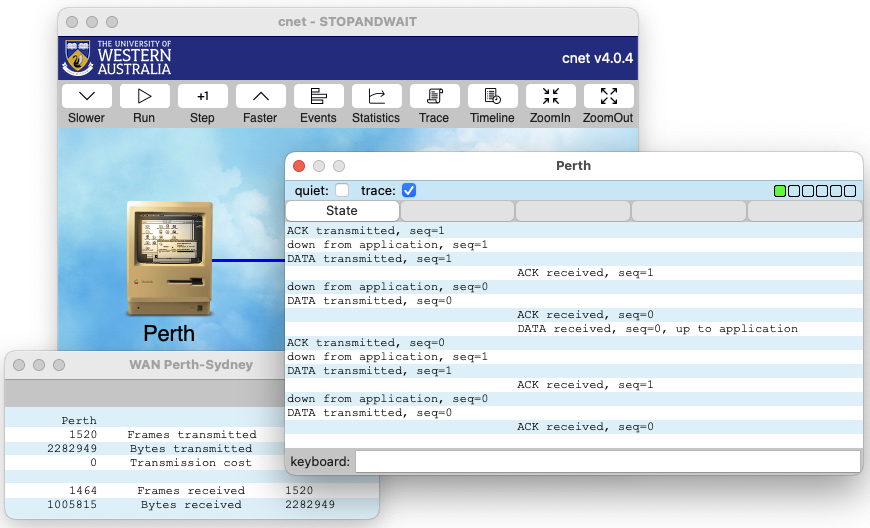
Task: Select the second blank tab beside State
Action: pos(457,211)
